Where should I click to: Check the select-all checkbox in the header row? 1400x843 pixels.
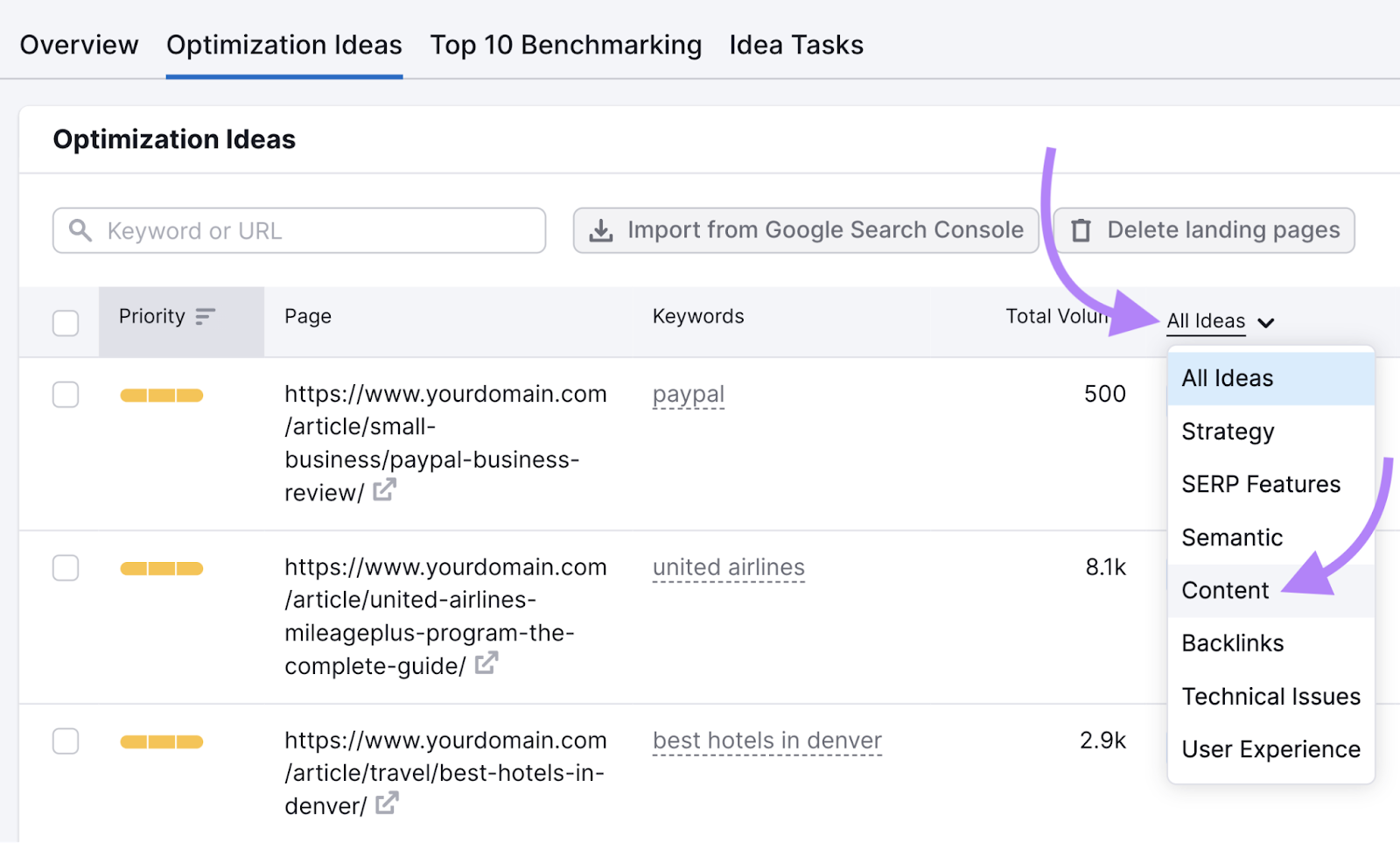(x=65, y=323)
